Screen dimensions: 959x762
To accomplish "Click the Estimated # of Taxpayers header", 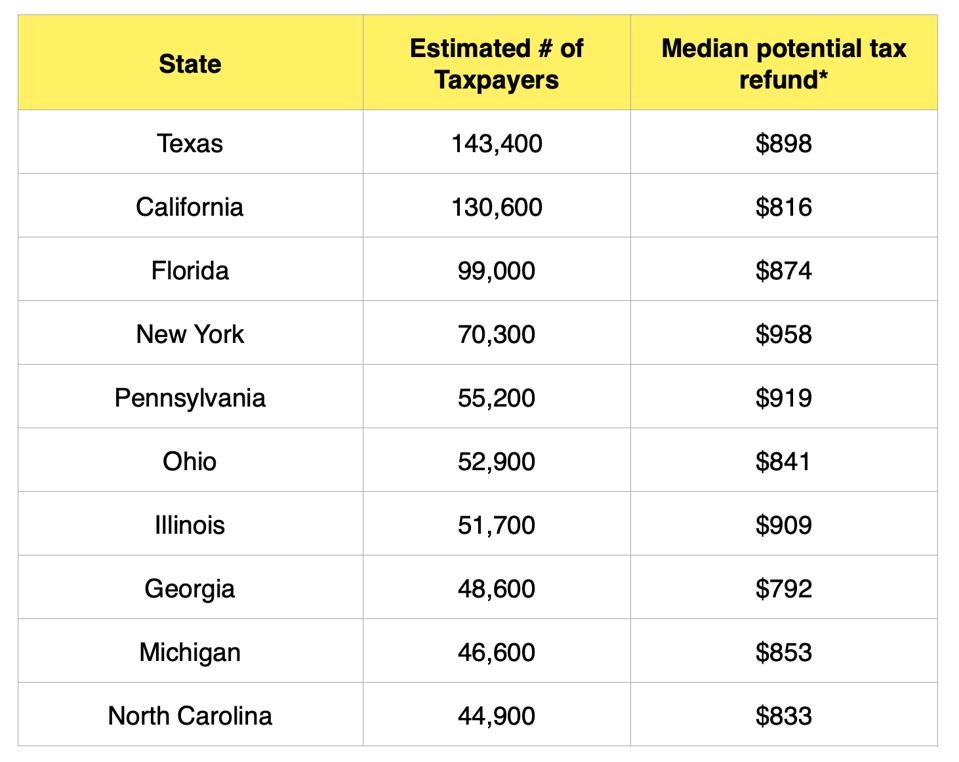I will click(496, 64).
